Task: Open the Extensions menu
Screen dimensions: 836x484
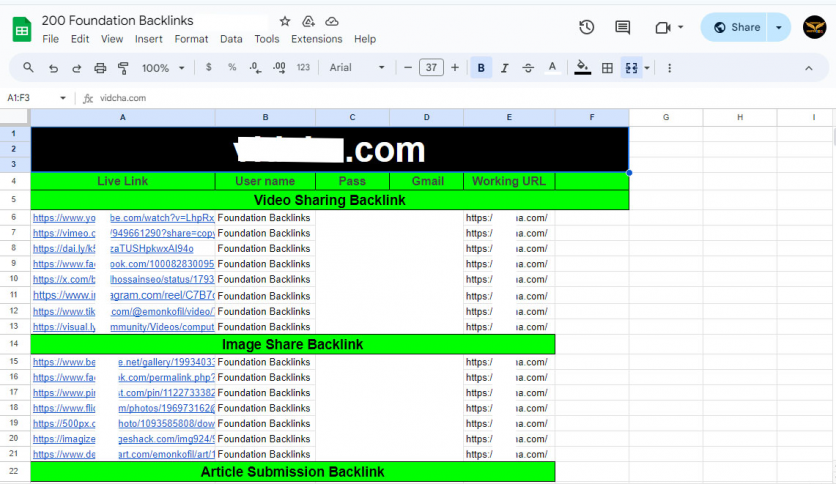Action: coord(317,39)
